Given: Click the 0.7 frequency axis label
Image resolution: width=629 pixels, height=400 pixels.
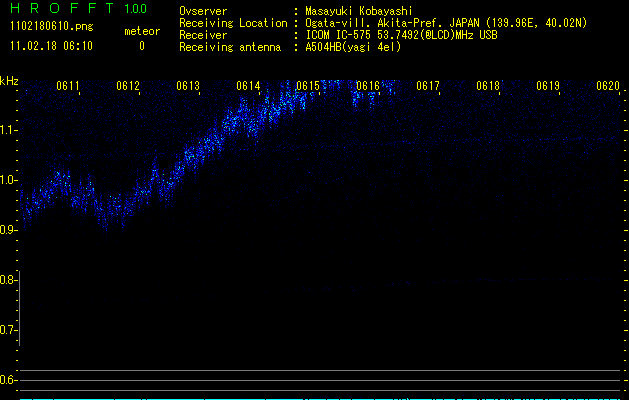Looking at the screenshot, I should (x=7, y=330).
